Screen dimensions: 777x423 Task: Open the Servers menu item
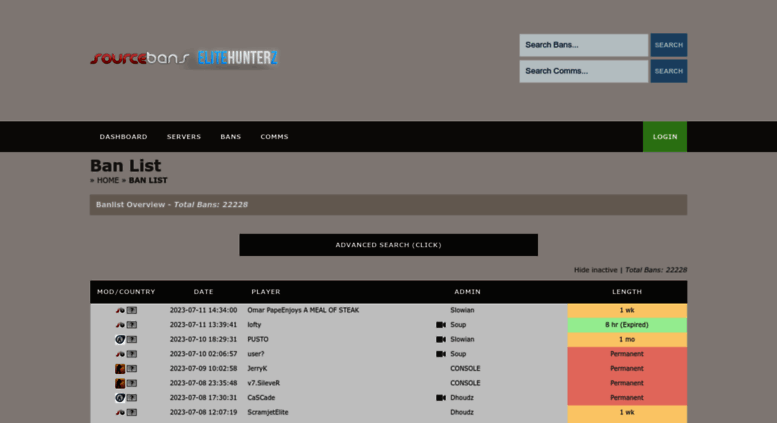[184, 137]
